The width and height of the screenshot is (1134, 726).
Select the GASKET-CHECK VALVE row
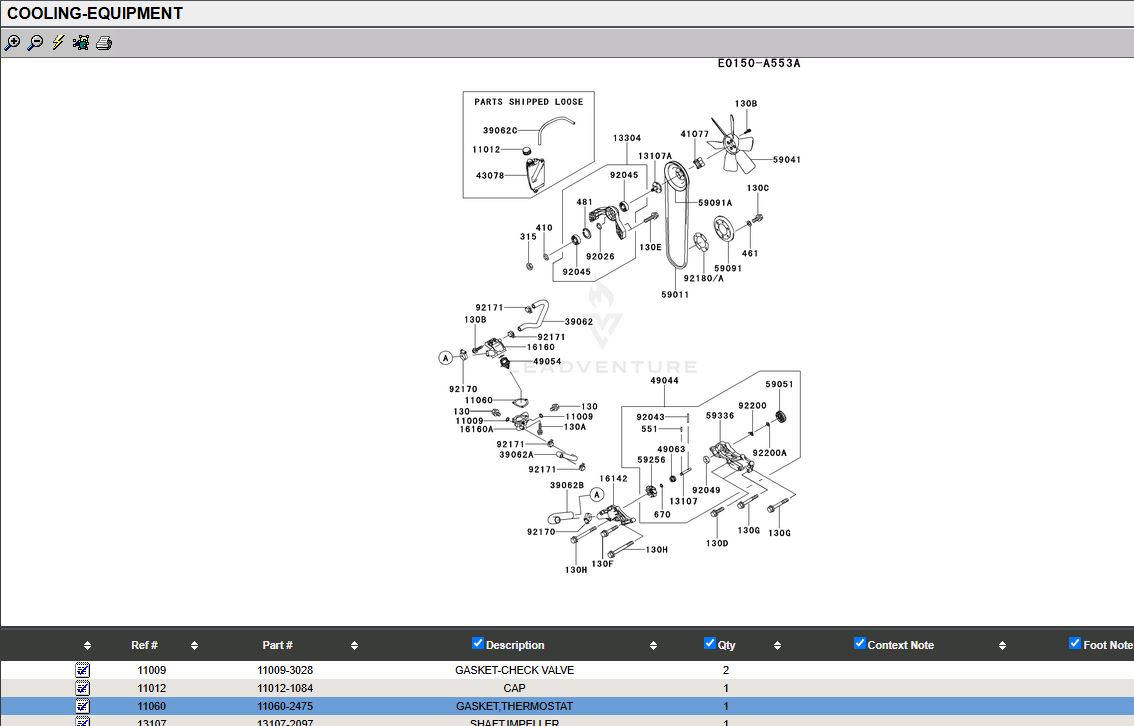click(514, 670)
